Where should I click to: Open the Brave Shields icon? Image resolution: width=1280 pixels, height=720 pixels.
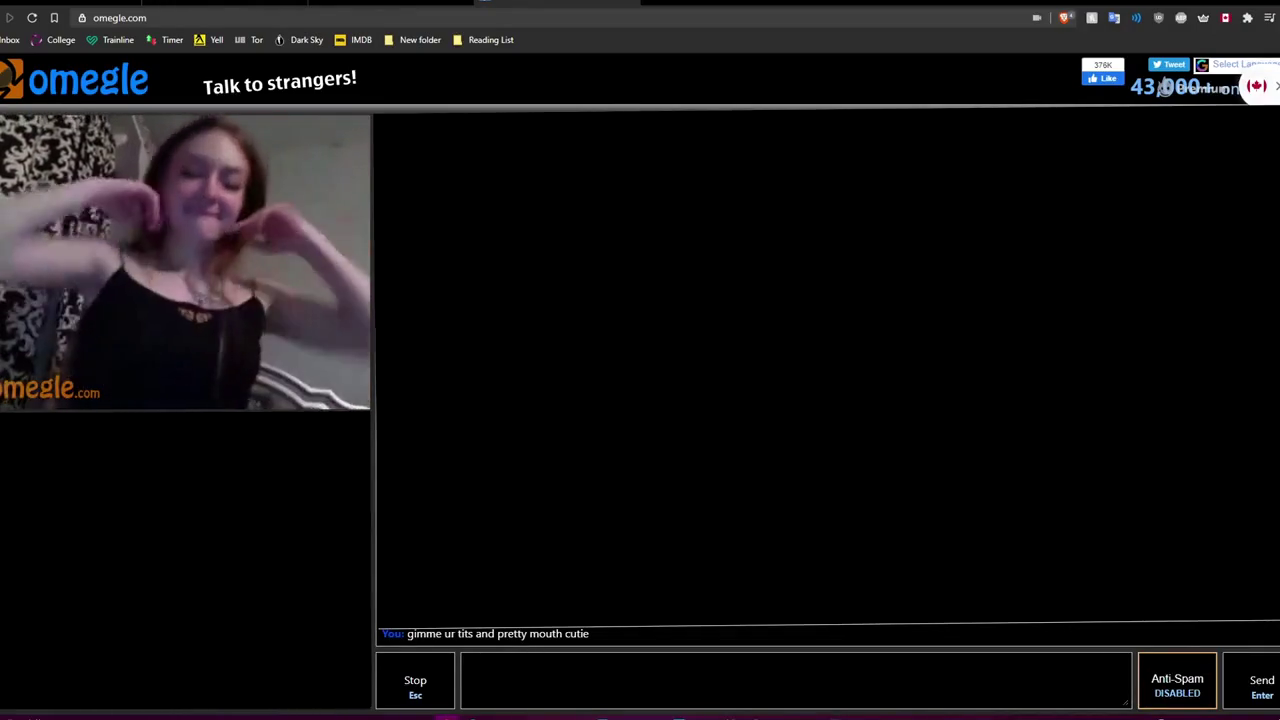click(1064, 17)
